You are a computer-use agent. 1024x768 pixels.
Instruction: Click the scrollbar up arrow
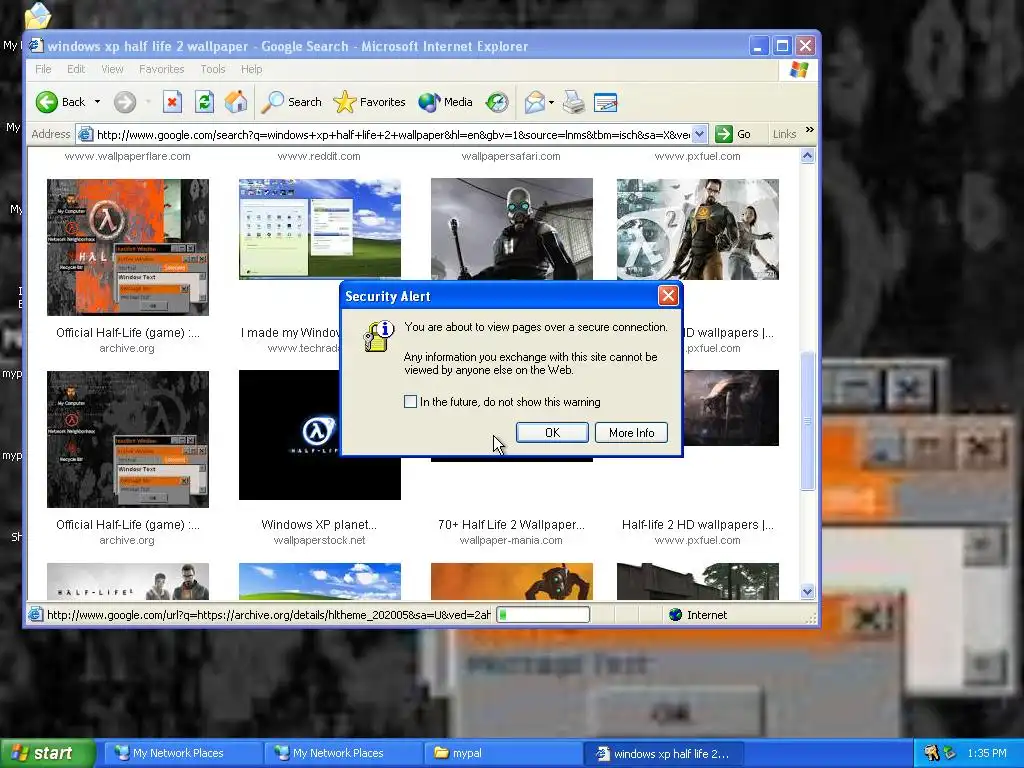[807, 156]
